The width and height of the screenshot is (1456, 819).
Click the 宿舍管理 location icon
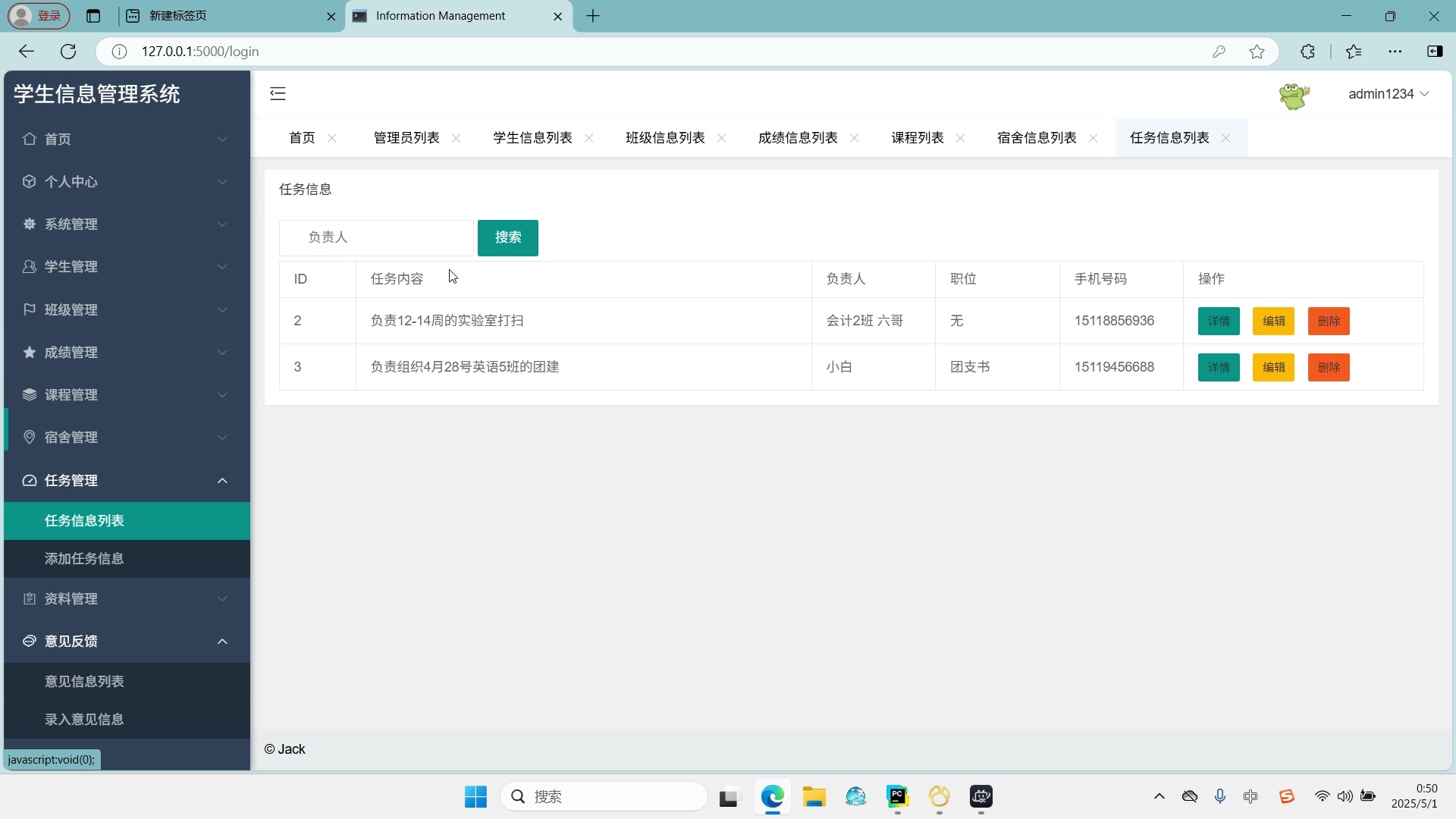coord(29,438)
